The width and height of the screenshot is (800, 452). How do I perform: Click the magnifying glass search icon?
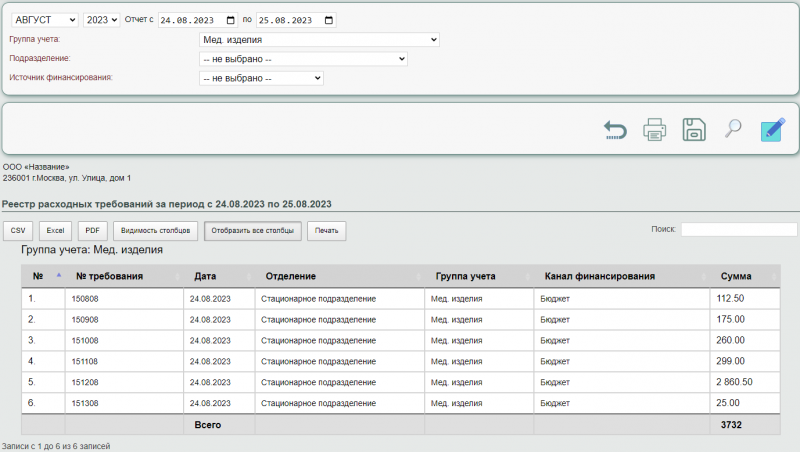coord(733,128)
